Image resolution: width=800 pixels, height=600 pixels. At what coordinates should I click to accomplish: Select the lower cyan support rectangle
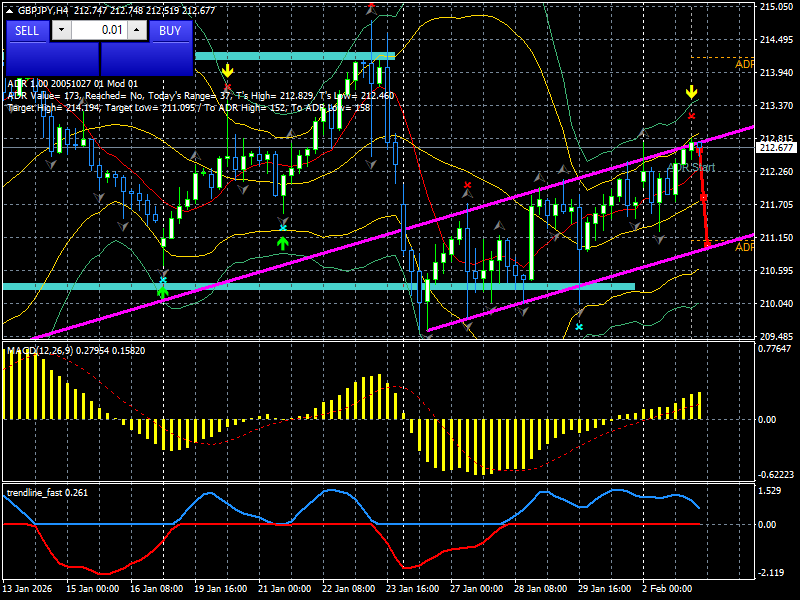(318, 287)
